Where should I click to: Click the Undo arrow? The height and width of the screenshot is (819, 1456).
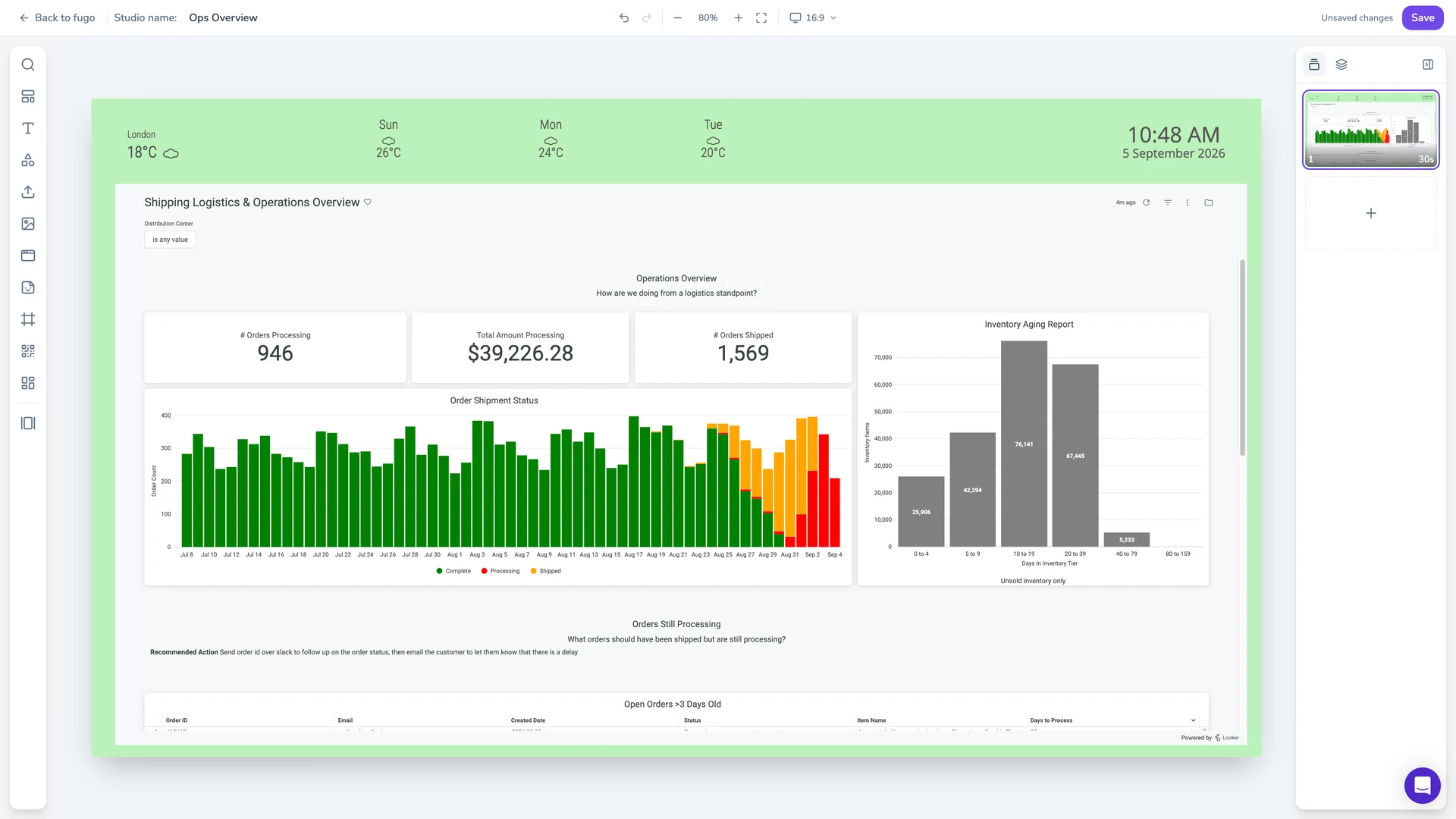624,17
